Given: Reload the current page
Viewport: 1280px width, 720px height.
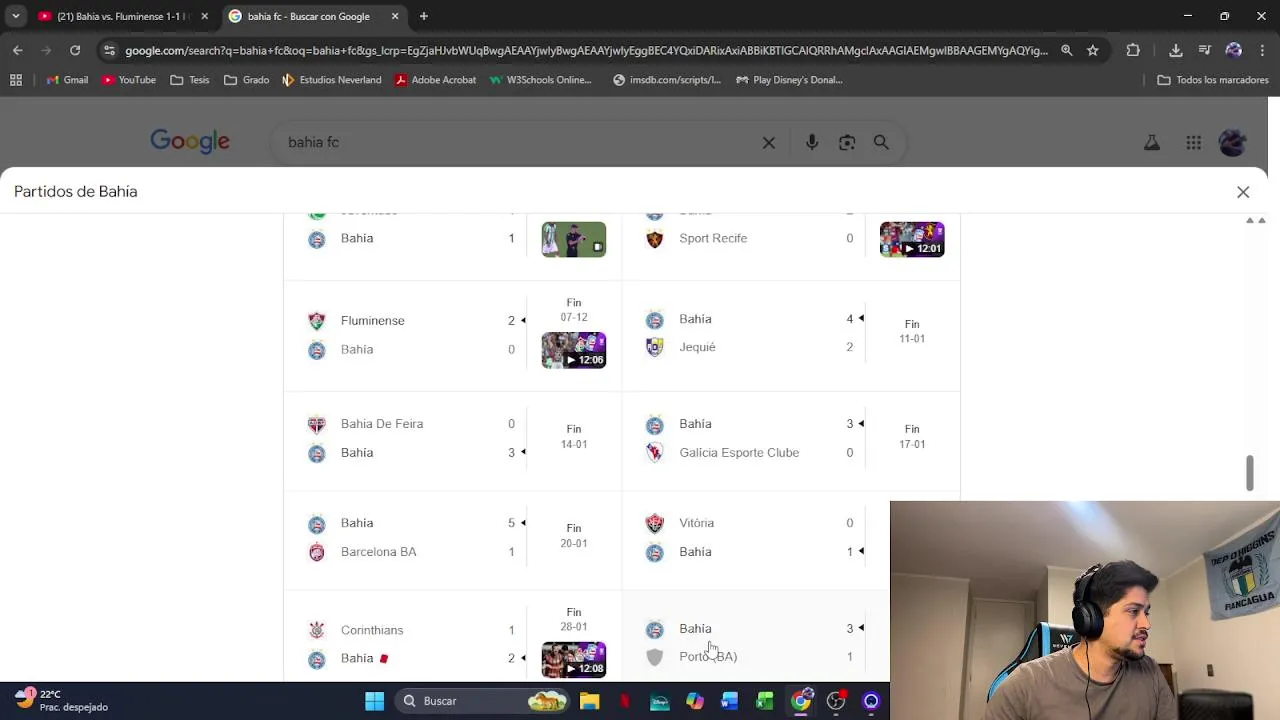Looking at the screenshot, I should tap(75, 50).
